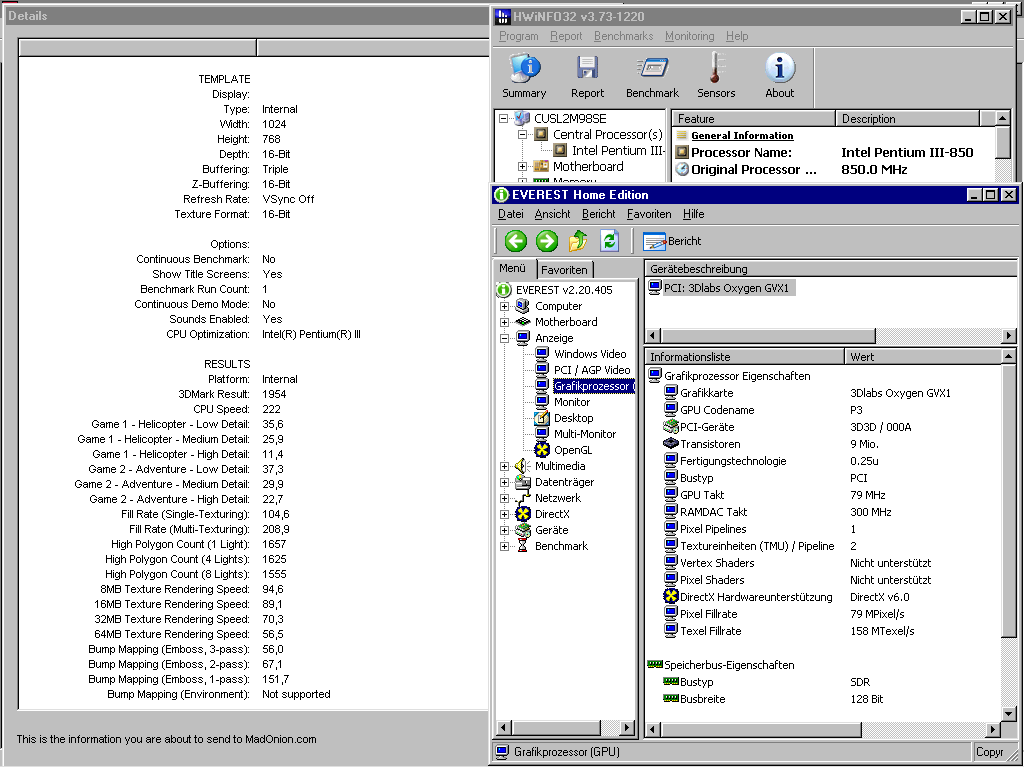Click HWiNFO32 feature list scroll-up arrow
This screenshot has width=1024, height=768.
click(1002, 118)
